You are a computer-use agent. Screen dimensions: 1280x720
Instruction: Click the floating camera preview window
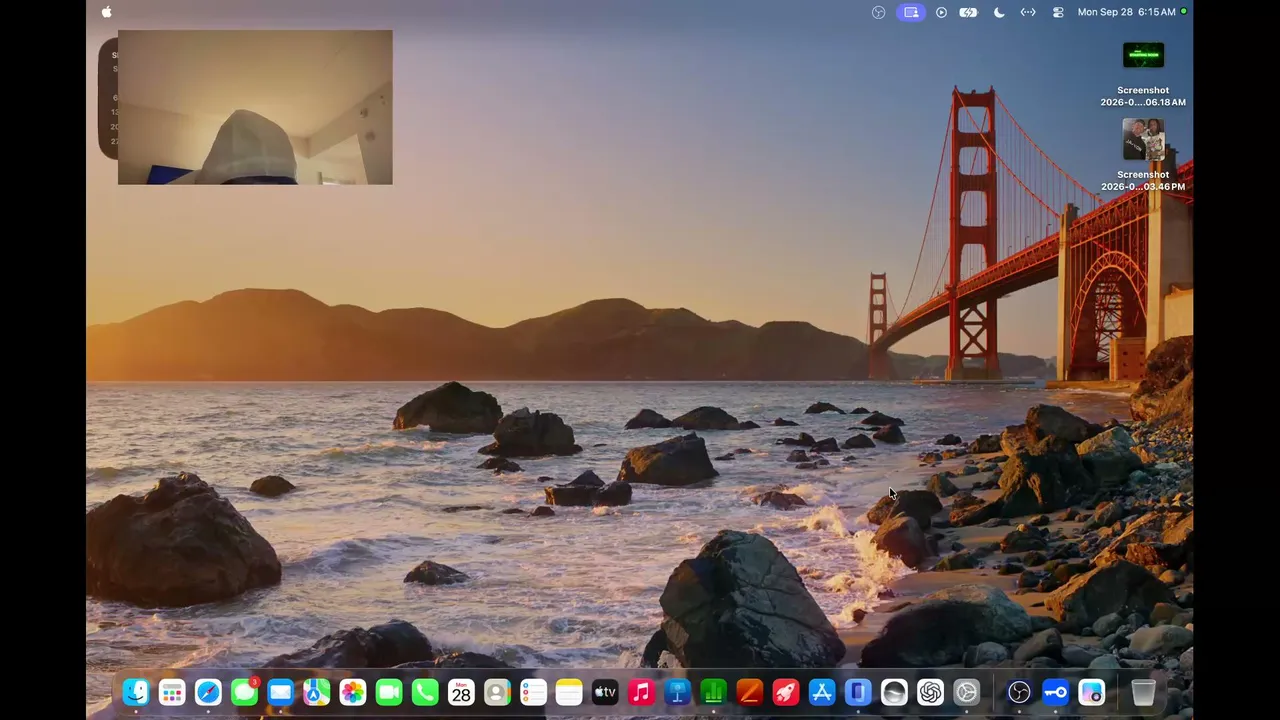click(255, 107)
